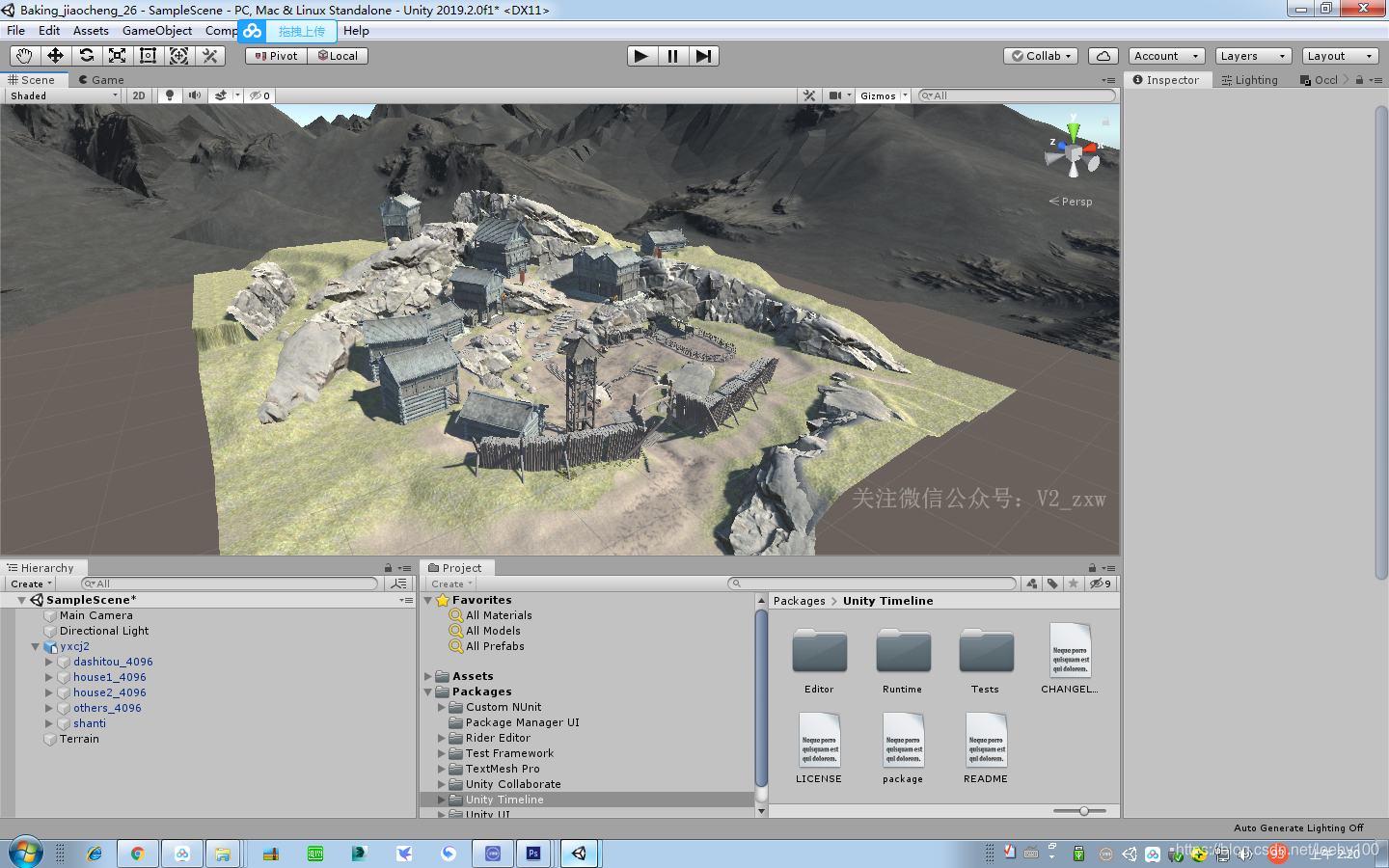Select the Rect transform tool
Screen dimensions: 1389x868
pos(148,56)
